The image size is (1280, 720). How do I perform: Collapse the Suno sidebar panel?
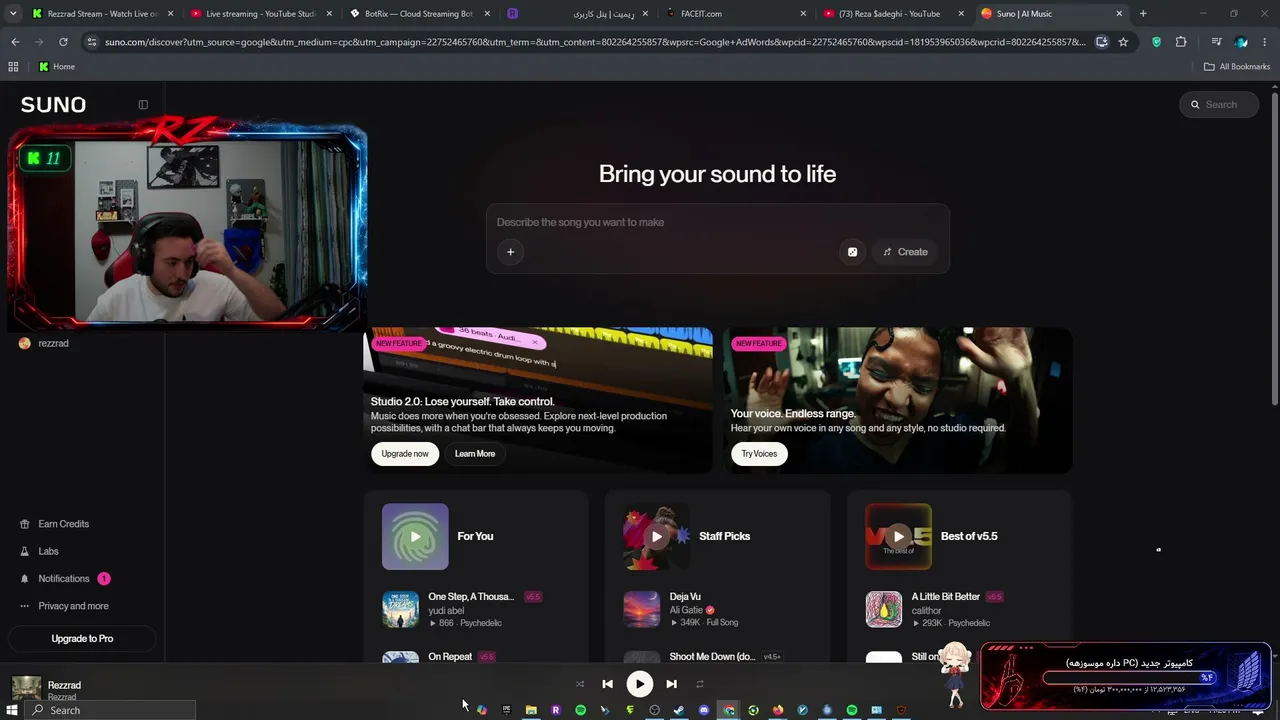(143, 104)
